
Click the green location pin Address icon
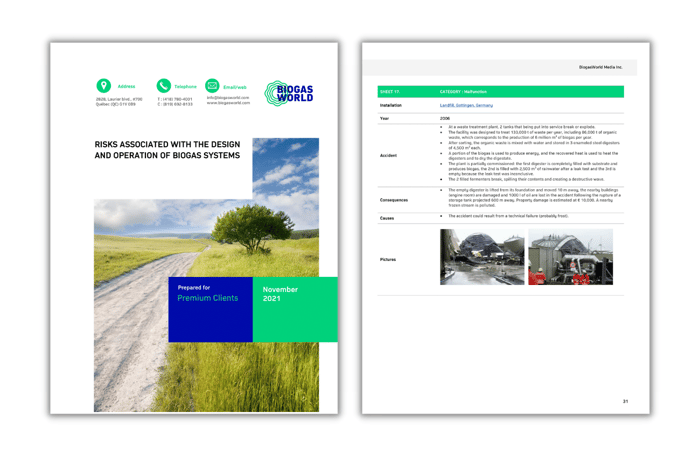pos(103,87)
